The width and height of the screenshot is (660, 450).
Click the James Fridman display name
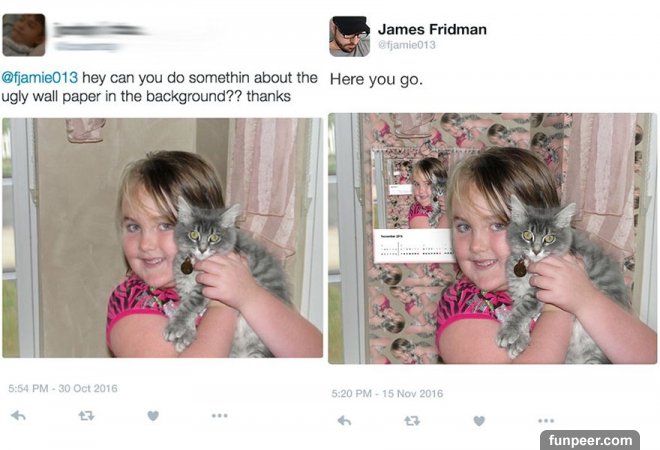pyautogui.click(x=432, y=29)
